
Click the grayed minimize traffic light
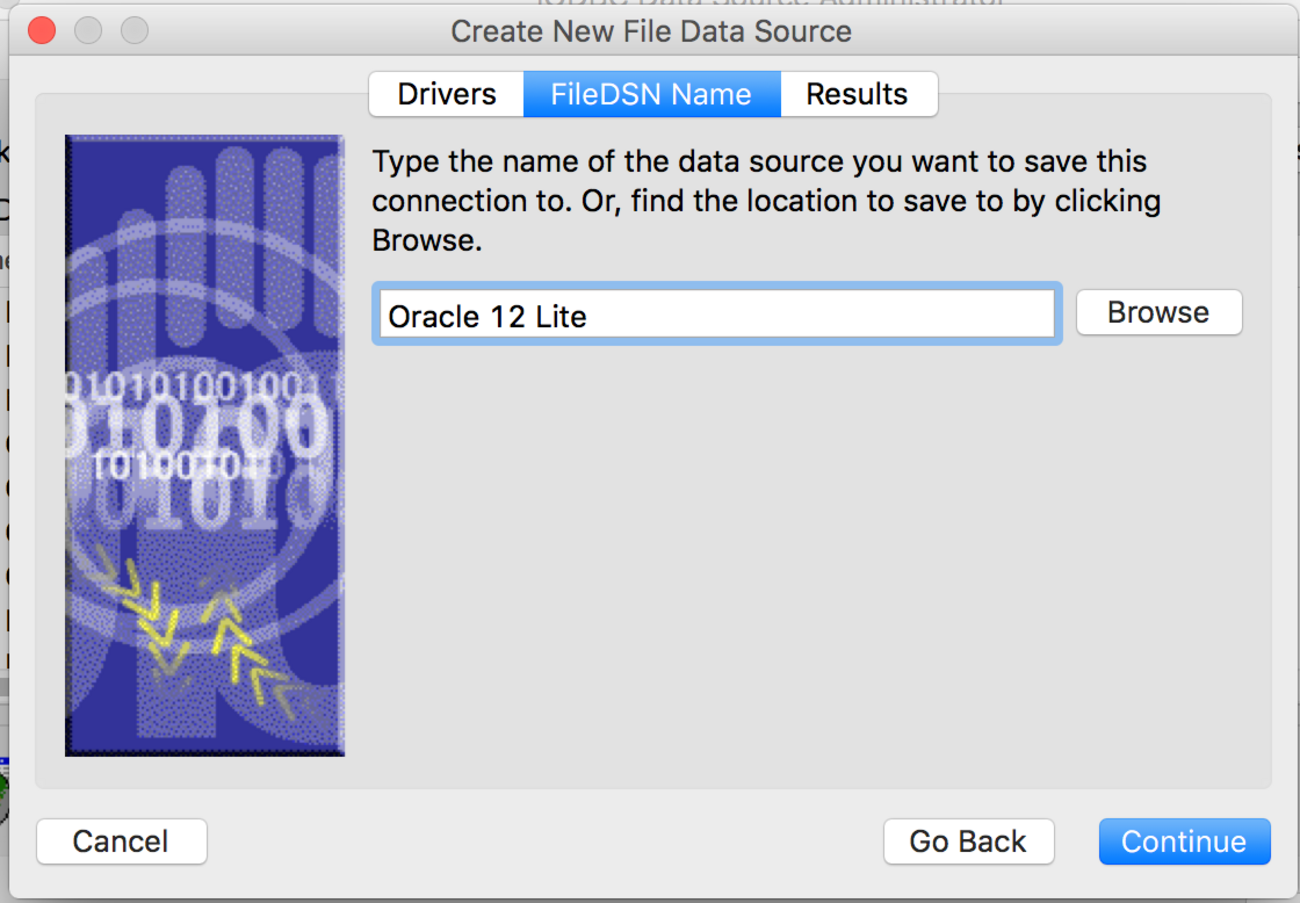[88, 31]
